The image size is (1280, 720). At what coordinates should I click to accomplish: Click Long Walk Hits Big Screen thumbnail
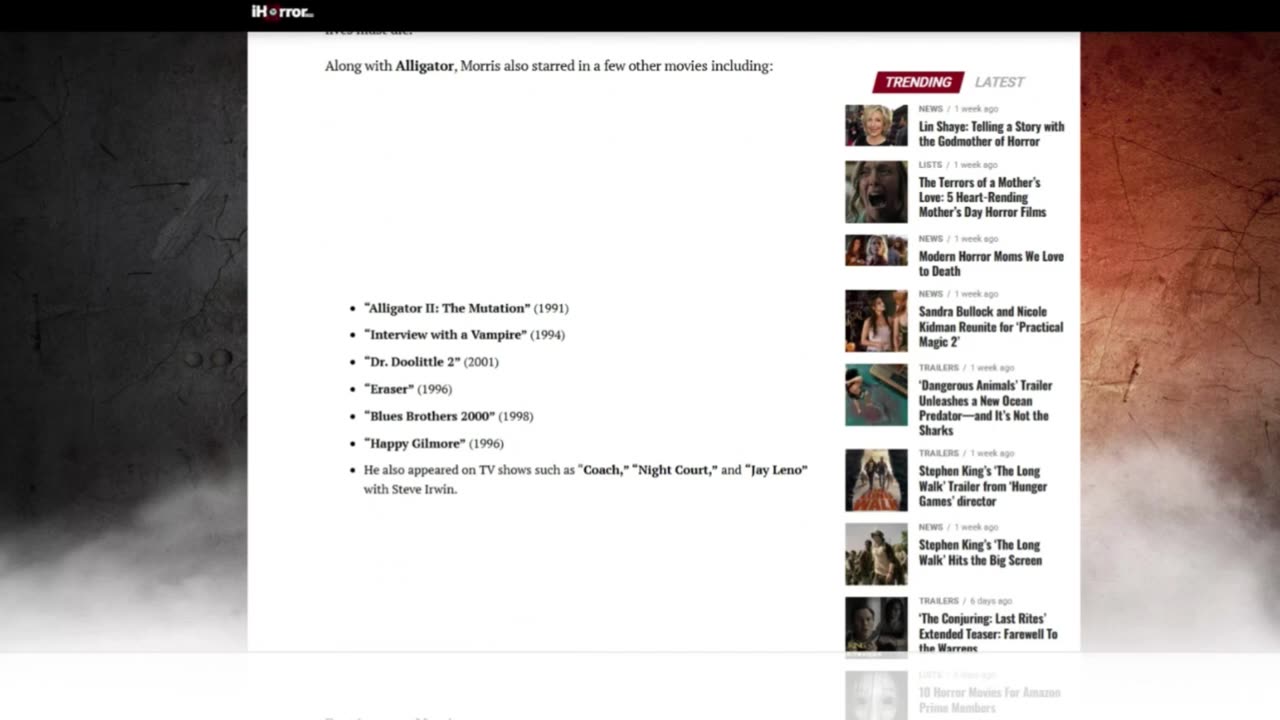click(876, 554)
